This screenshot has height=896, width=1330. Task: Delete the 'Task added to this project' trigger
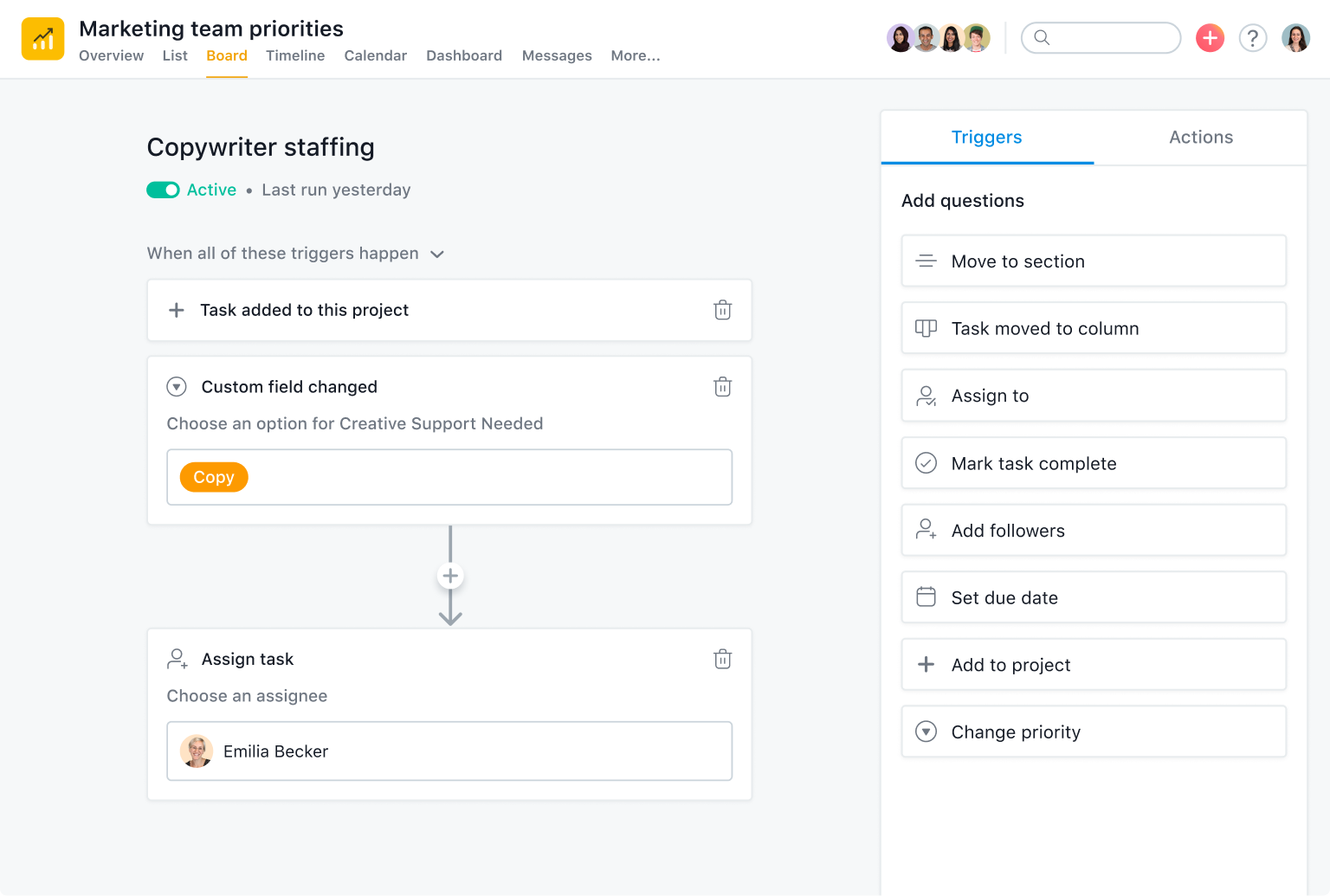point(722,310)
